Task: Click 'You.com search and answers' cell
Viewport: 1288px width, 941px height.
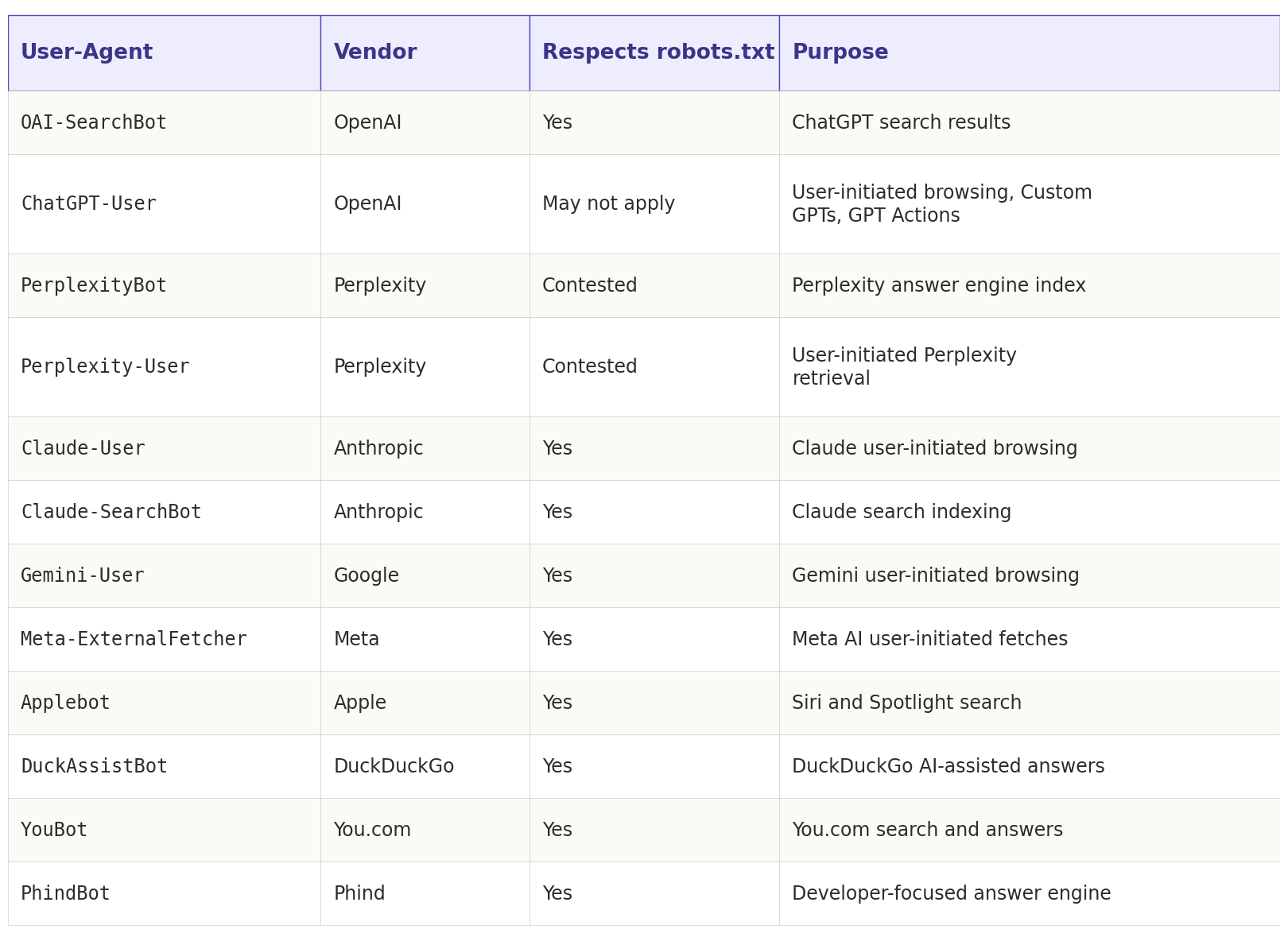Action: pyautogui.click(x=1030, y=830)
